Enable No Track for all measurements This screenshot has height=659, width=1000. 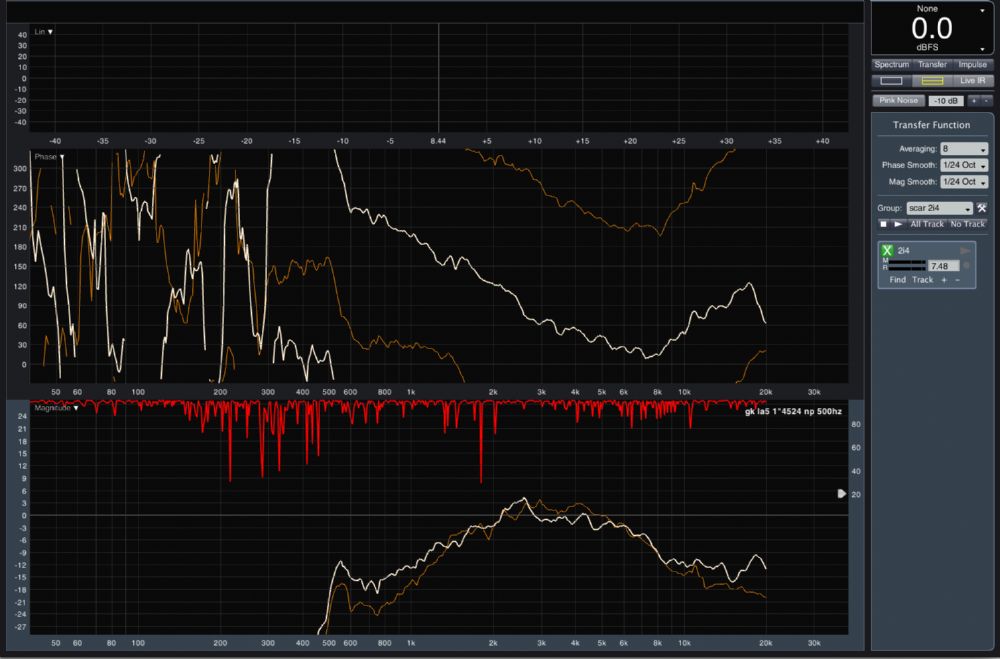(x=967, y=224)
